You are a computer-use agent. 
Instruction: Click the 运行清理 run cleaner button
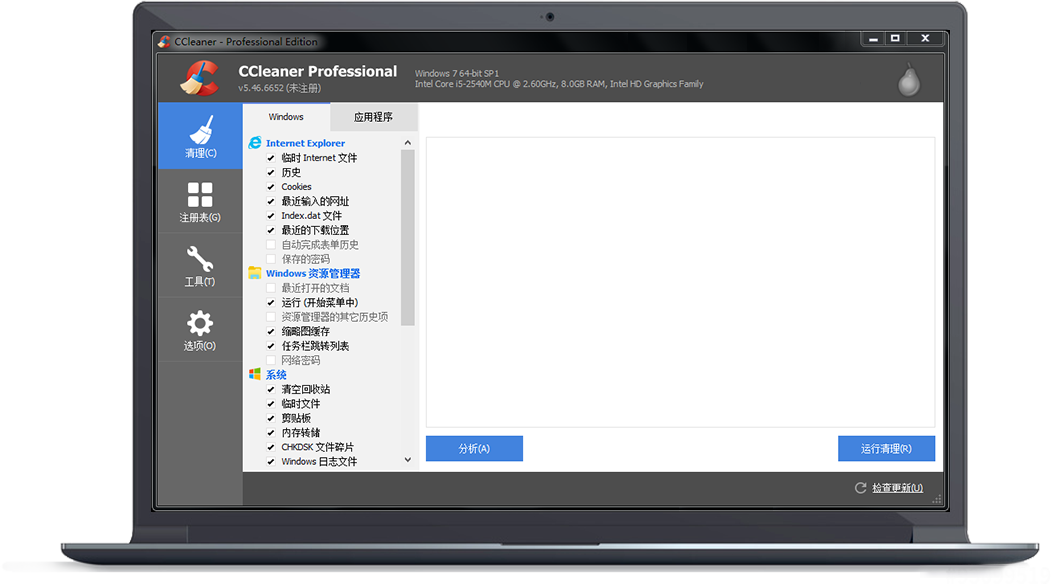(x=886, y=448)
